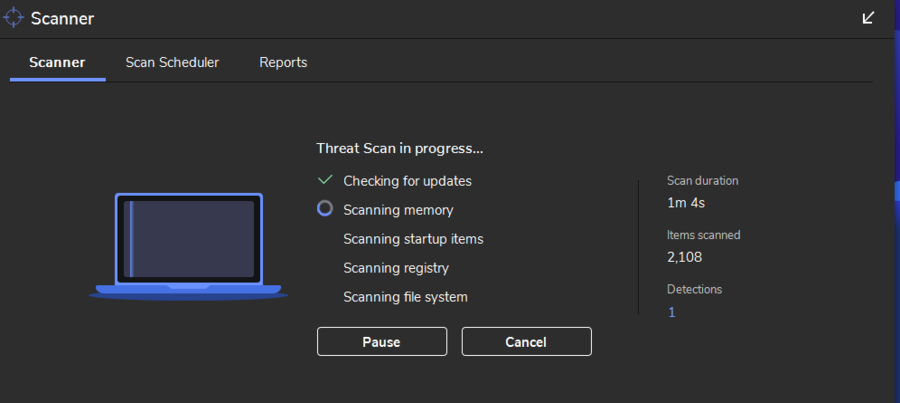Click the Scanning registry step
The image size is (900, 403).
point(396,268)
